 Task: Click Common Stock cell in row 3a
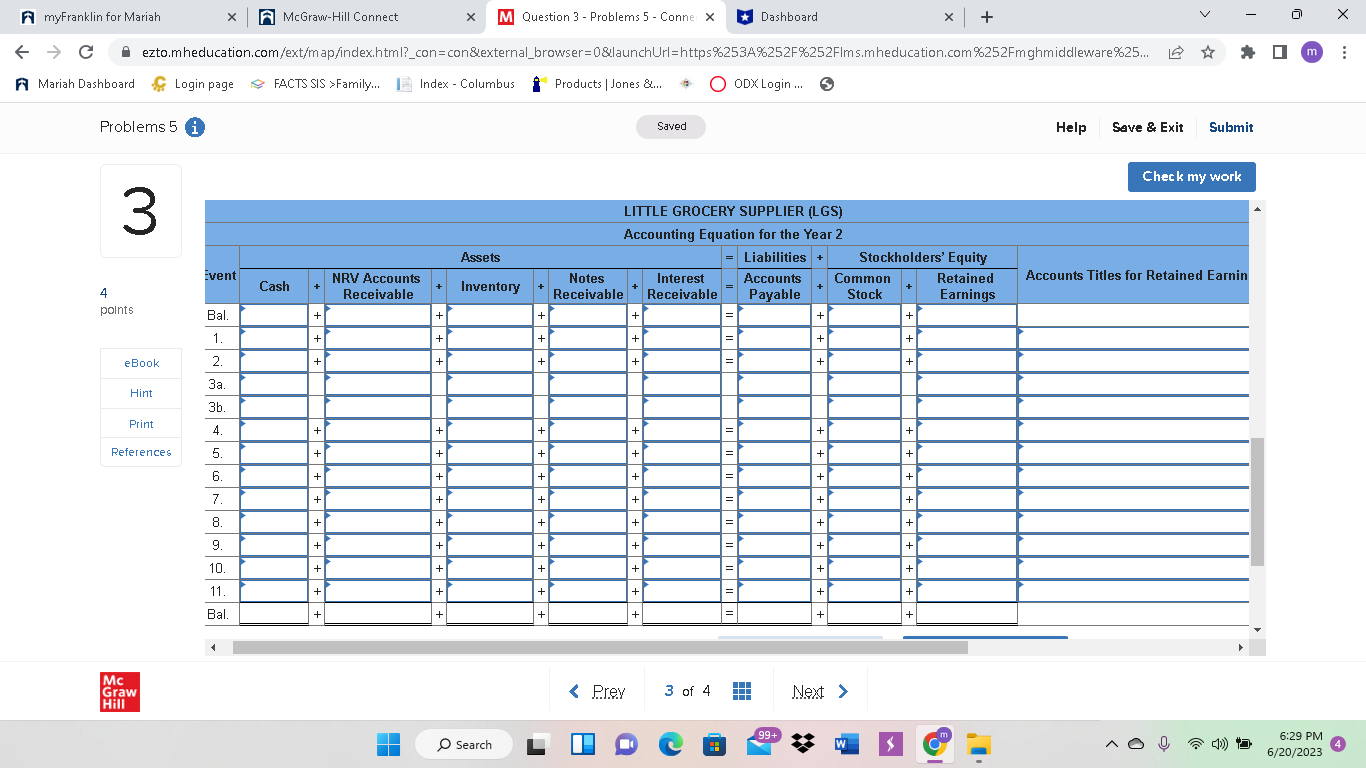(865, 384)
